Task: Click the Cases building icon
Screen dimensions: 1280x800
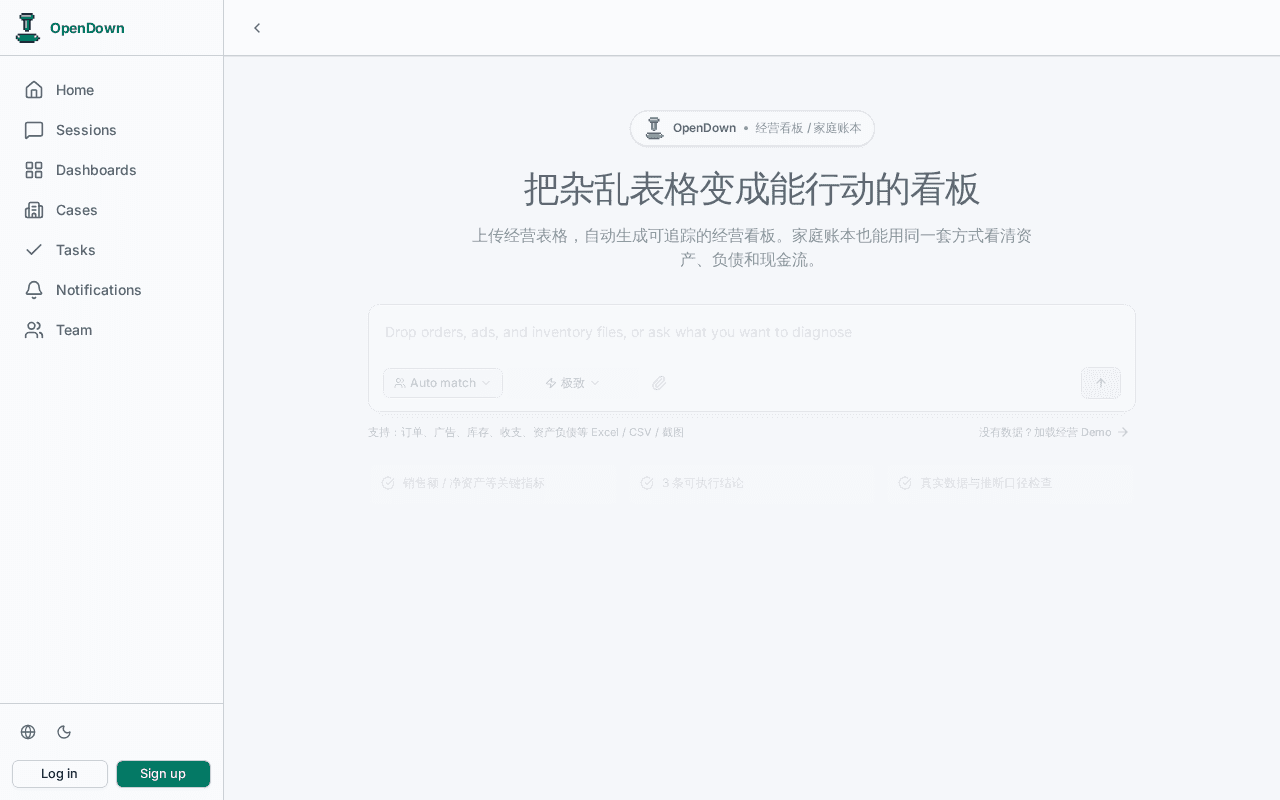Action: 34,210
